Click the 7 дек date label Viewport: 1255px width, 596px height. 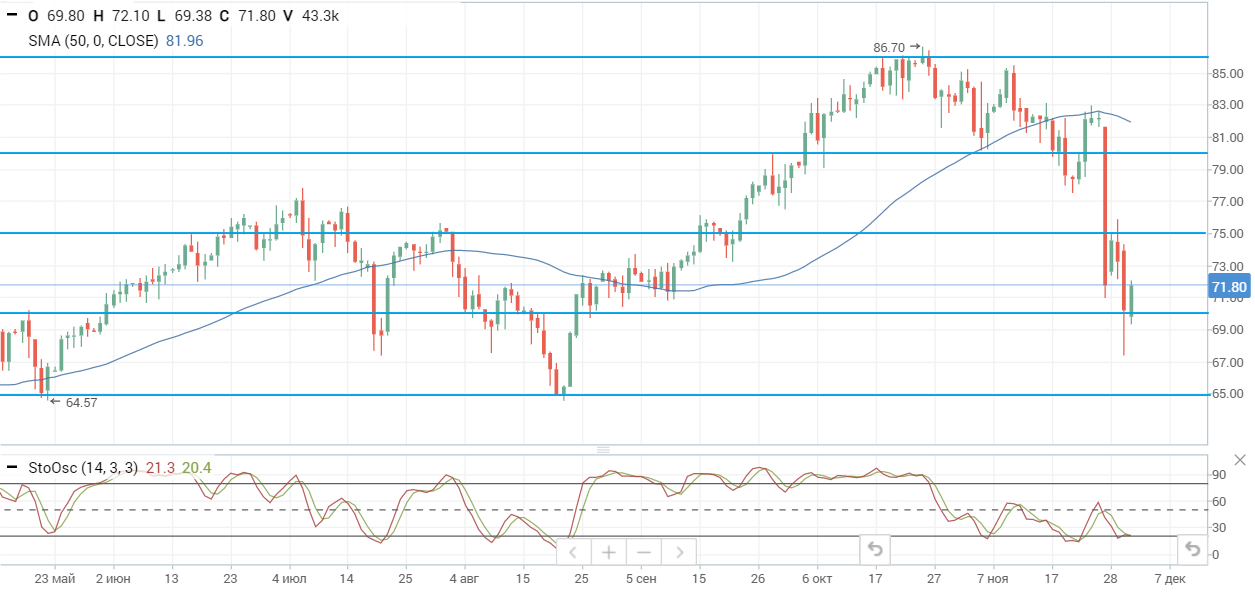[1169, 578]
